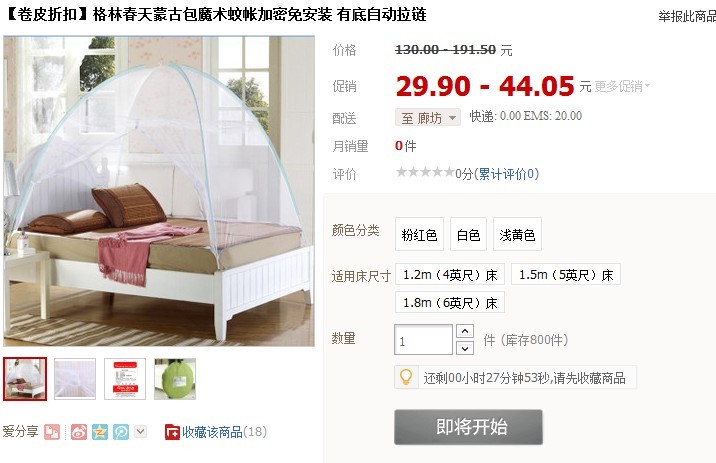View the green package bag thumbnail
This screenshot has height=463, width=716.
coord(175,379)
